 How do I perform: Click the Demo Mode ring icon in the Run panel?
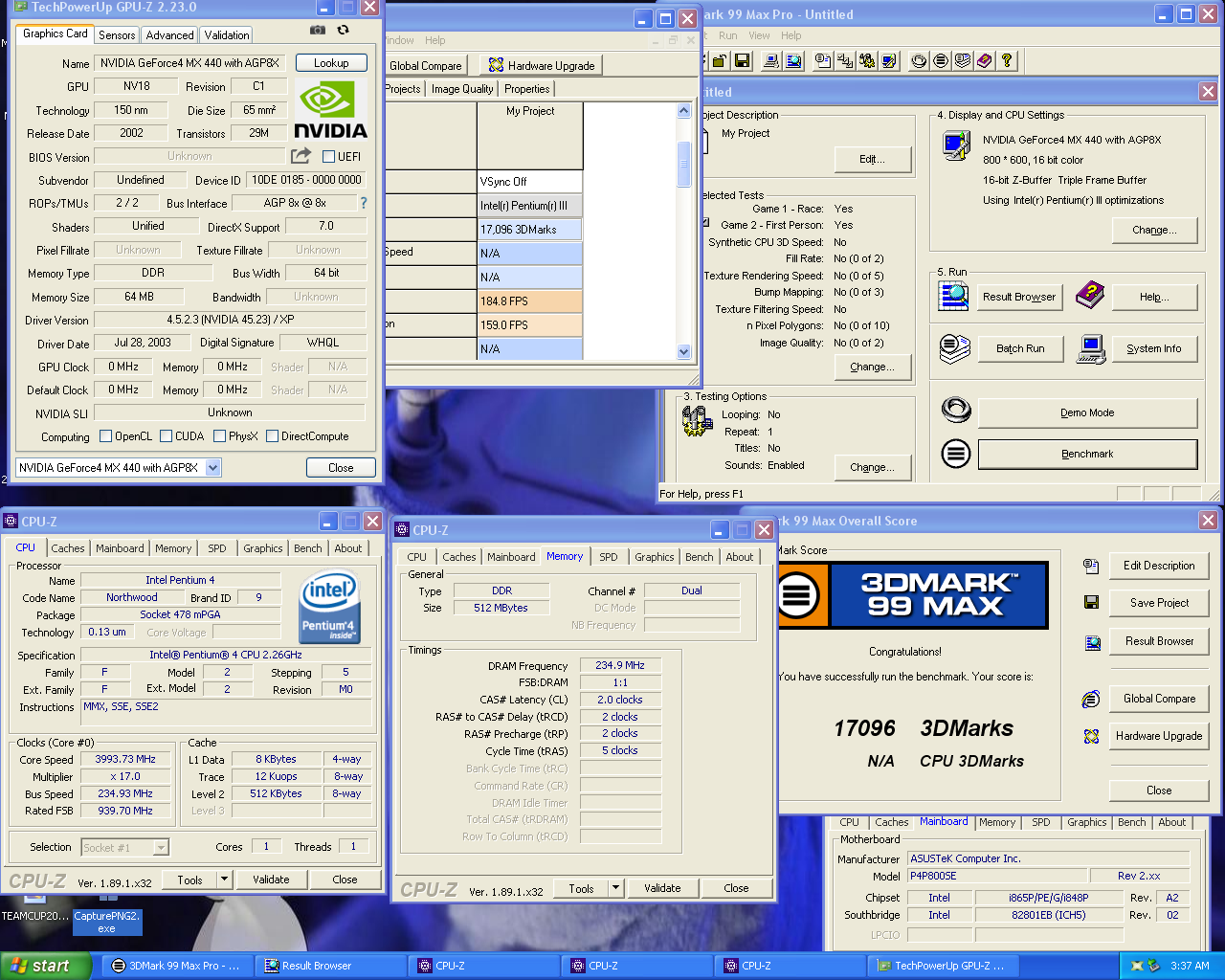956,411
